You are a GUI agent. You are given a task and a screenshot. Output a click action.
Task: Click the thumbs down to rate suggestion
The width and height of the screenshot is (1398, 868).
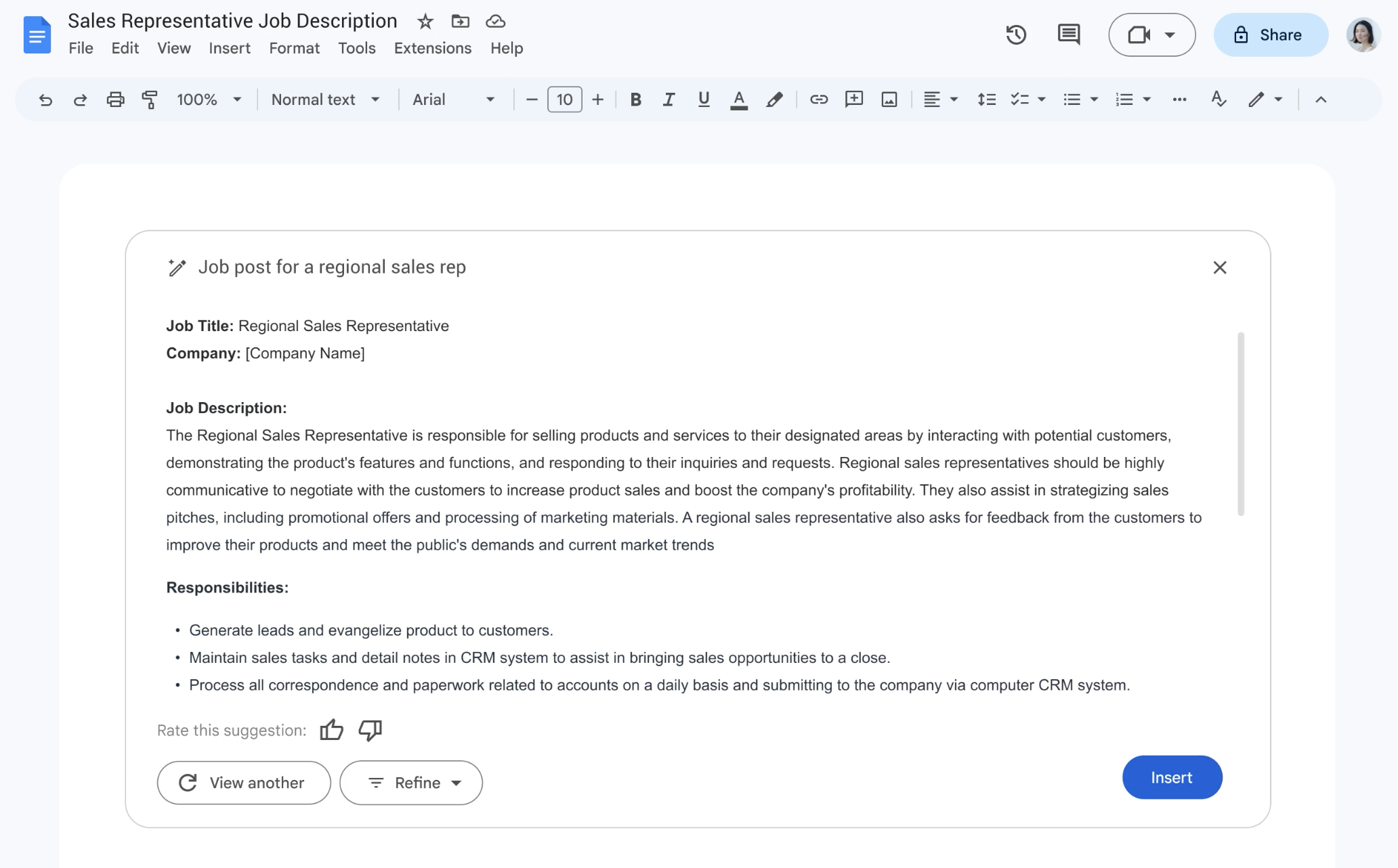tap(371, 729)
